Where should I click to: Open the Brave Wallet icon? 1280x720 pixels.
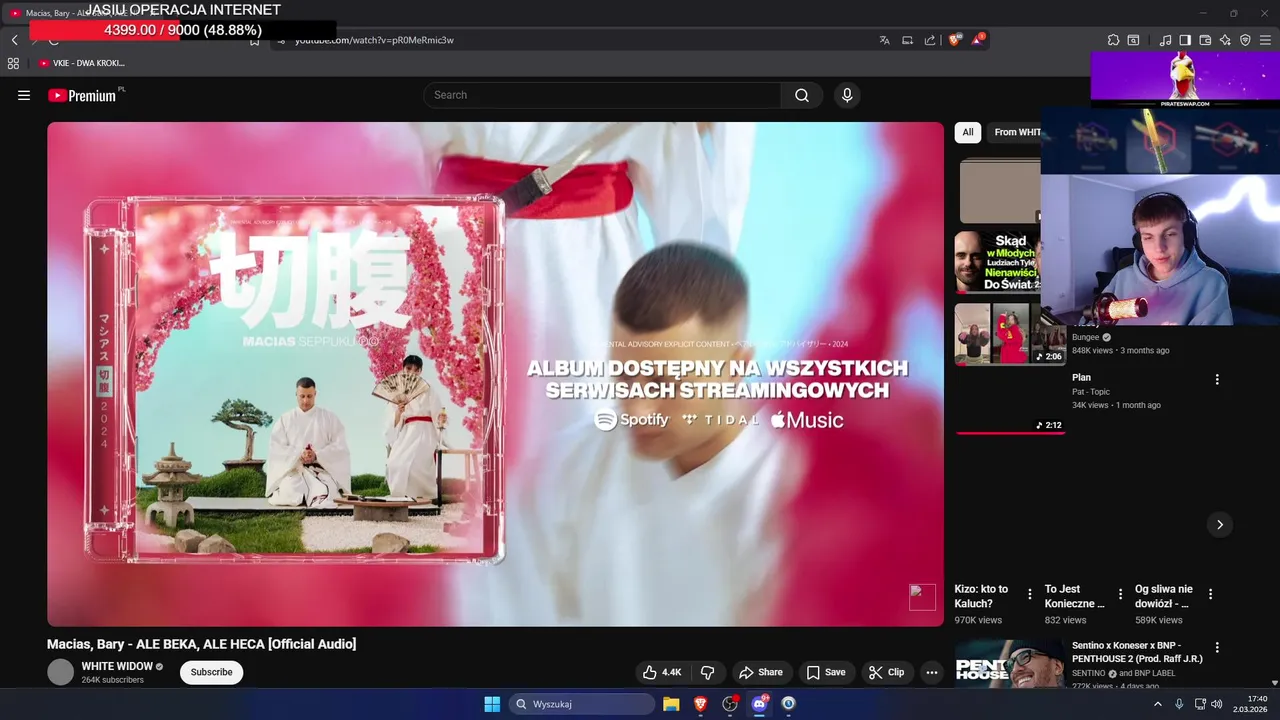click(1205, 40)
